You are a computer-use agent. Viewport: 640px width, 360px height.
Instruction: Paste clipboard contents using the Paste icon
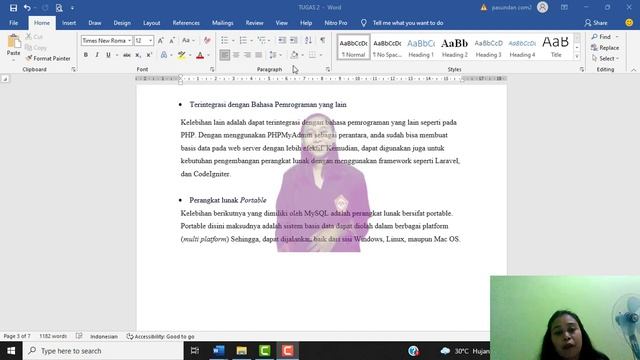coord(13,41)
